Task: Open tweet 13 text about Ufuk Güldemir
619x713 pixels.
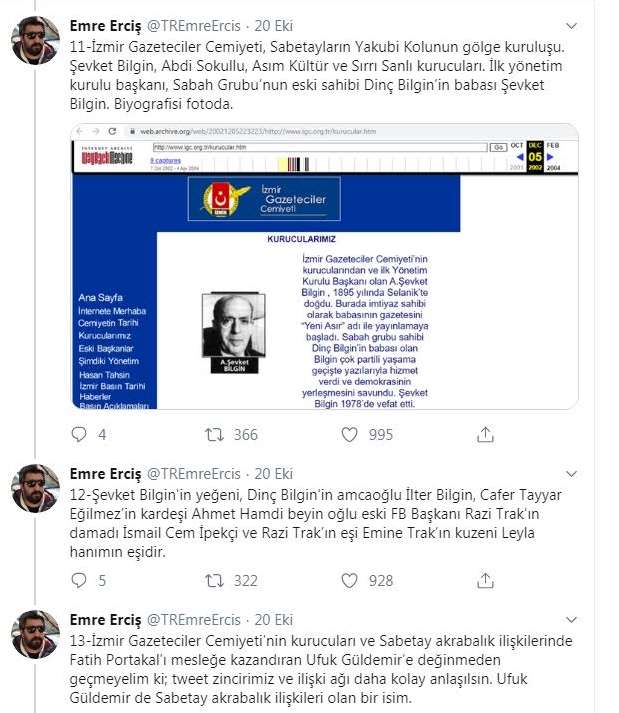Action: tap(321, 669)
